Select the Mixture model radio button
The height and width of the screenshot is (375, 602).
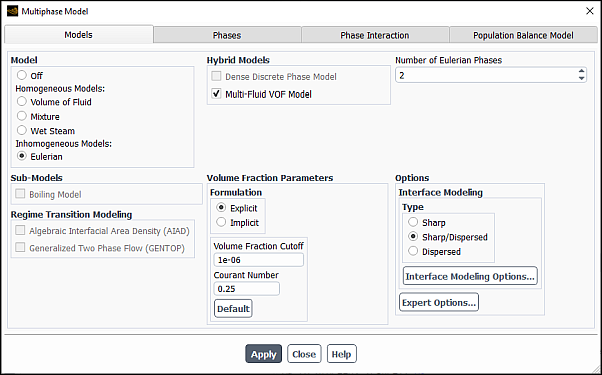22,116
